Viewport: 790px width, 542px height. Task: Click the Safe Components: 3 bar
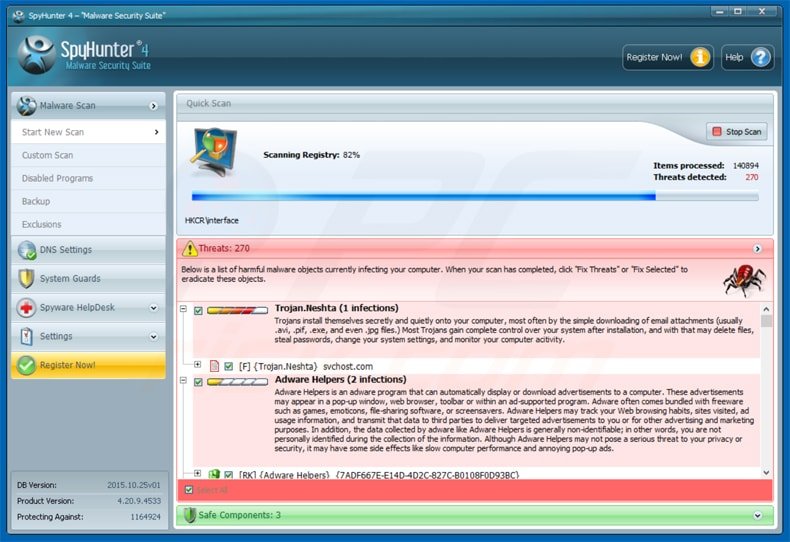pyautogui.click(x=475, y=515)
